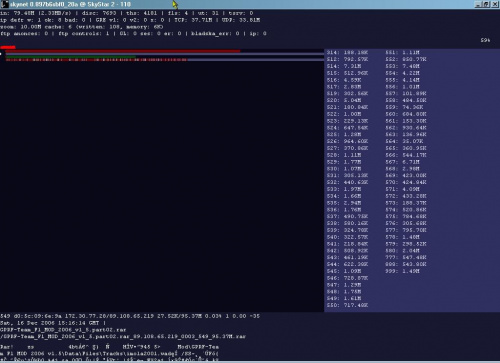Click row '555: 4.14M'
Screen dimensions: 500x363
coord(402,80)
